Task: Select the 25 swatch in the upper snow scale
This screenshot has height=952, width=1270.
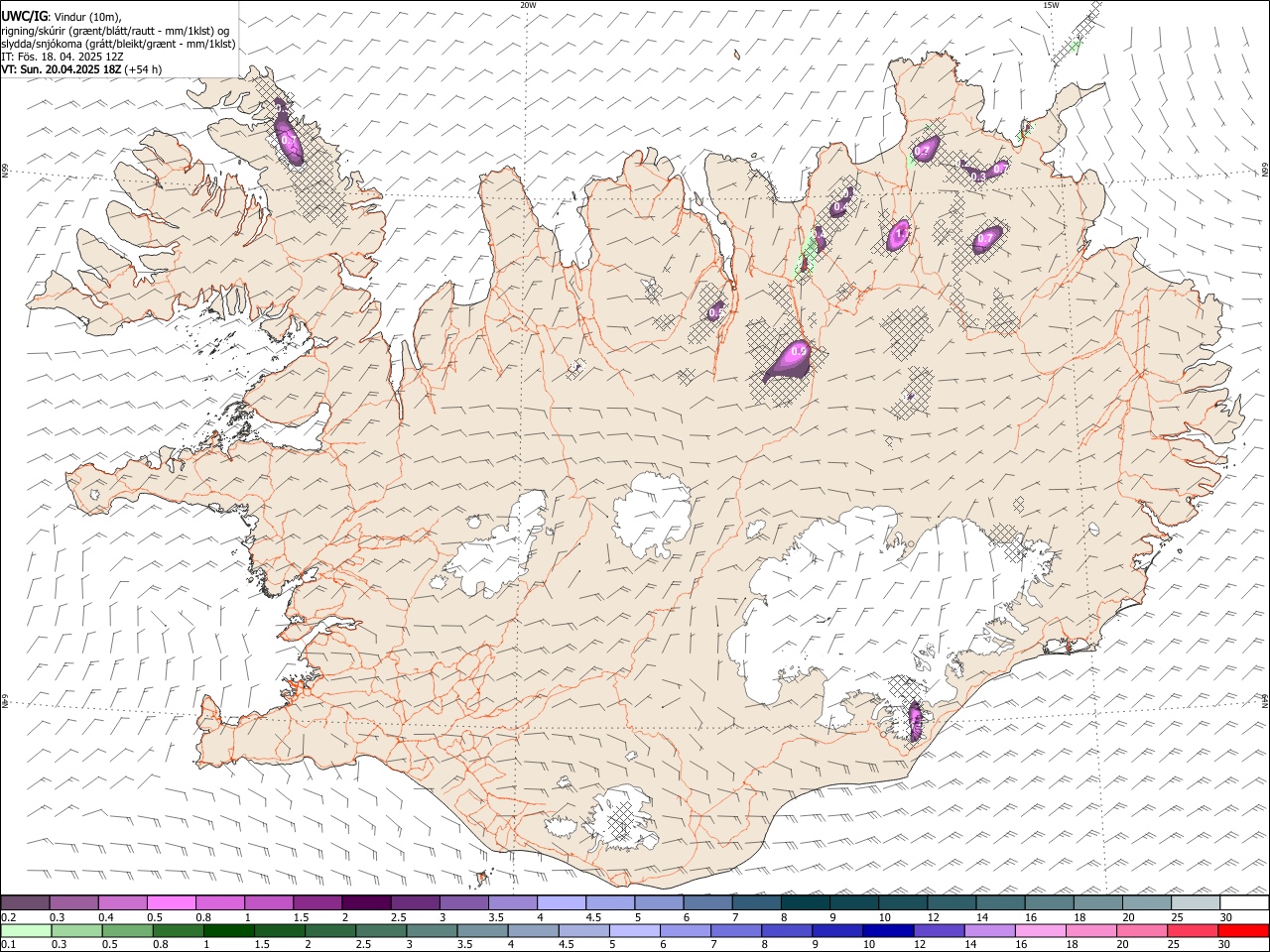Action: point(1196,902)
